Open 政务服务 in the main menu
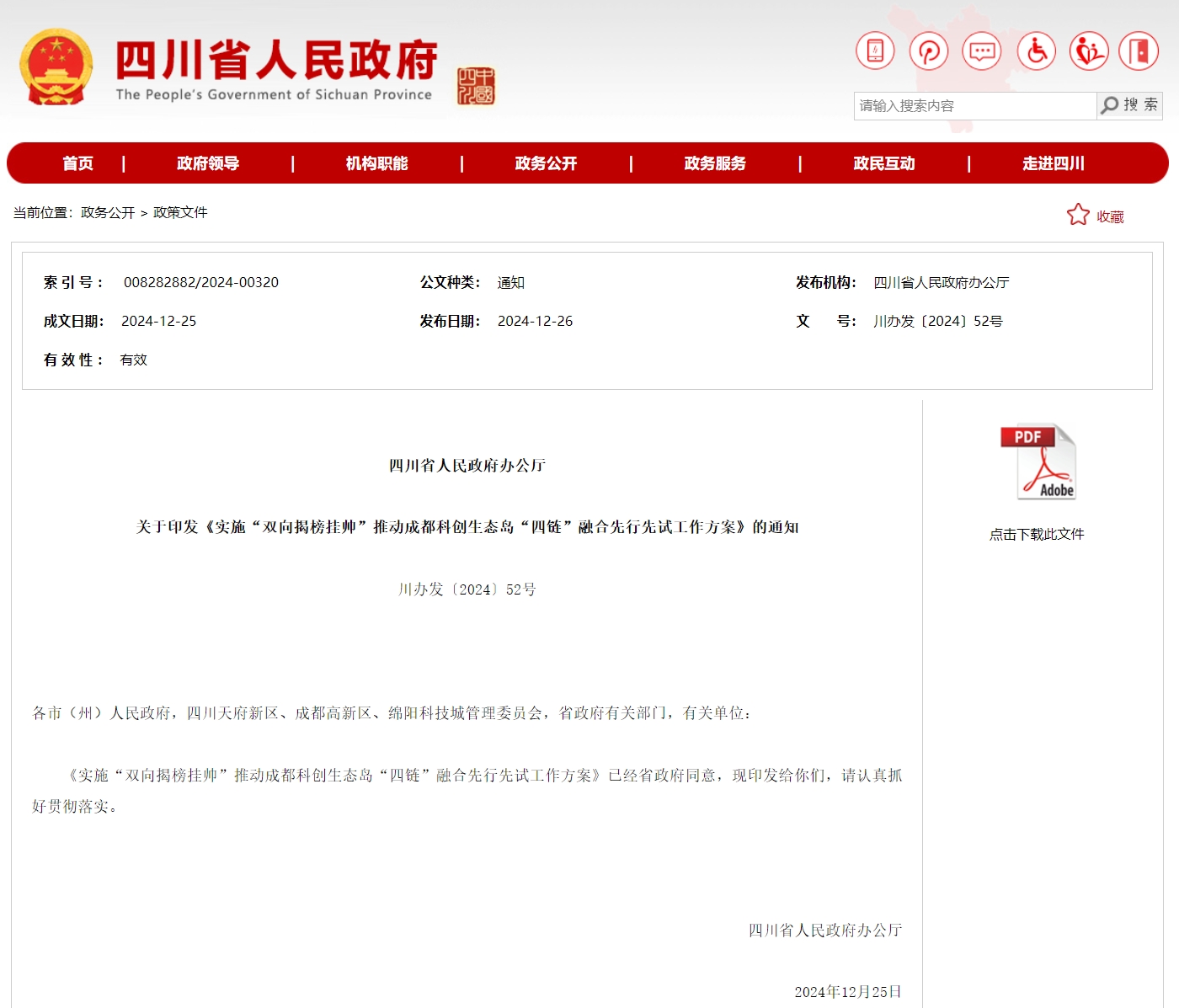Screen dimensions: 1179x1008 pos(715,163)
